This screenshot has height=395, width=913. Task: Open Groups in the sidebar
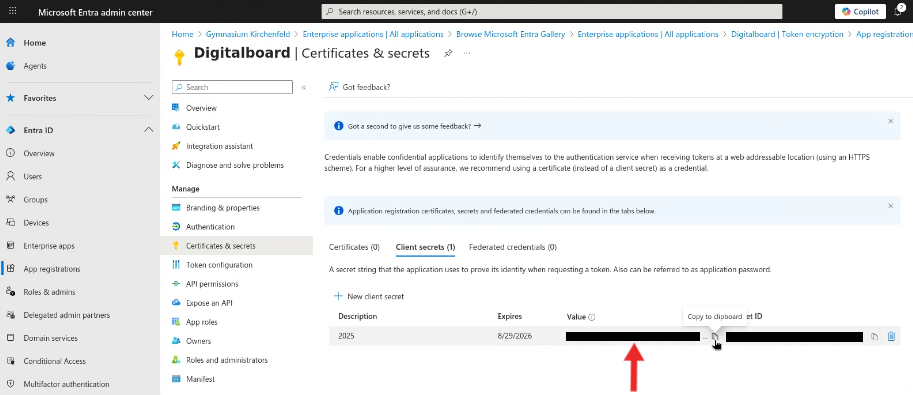[35, 200]
